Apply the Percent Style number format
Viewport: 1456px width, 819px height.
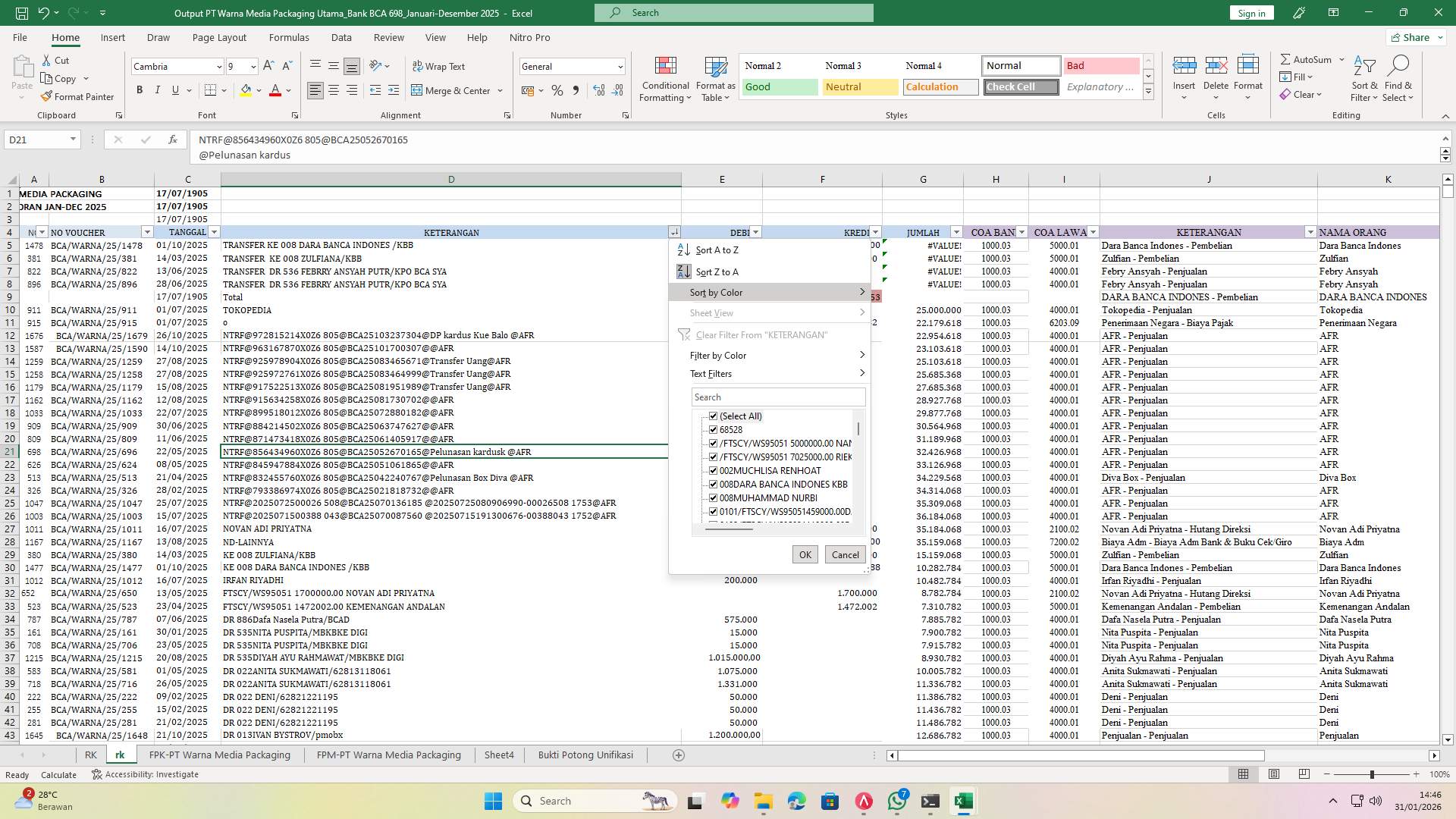(x=557, y=89)
